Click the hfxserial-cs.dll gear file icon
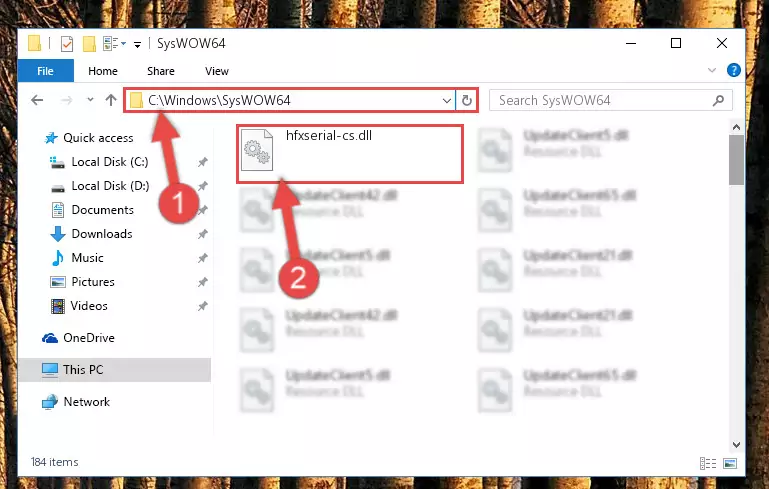The image size is (769, 489). [x=257, y=150]
